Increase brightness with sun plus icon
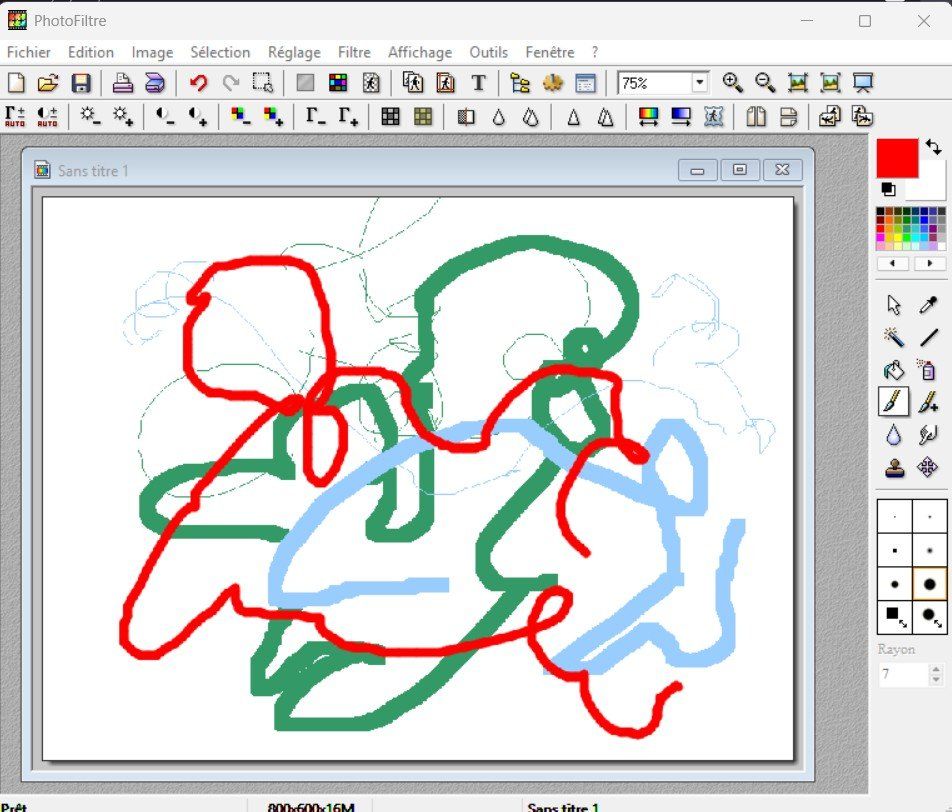952x812 pixels. (123, 116)
